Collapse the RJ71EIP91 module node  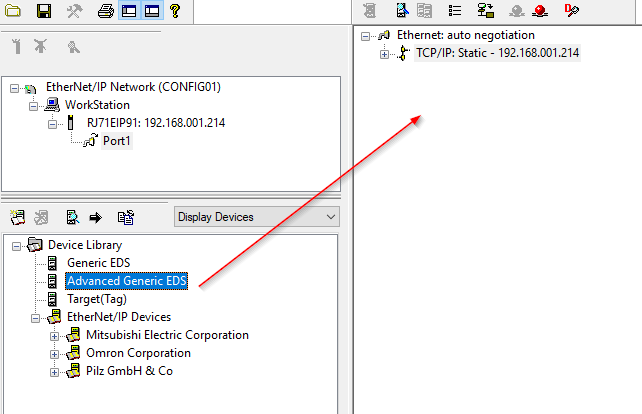(52, 124)
